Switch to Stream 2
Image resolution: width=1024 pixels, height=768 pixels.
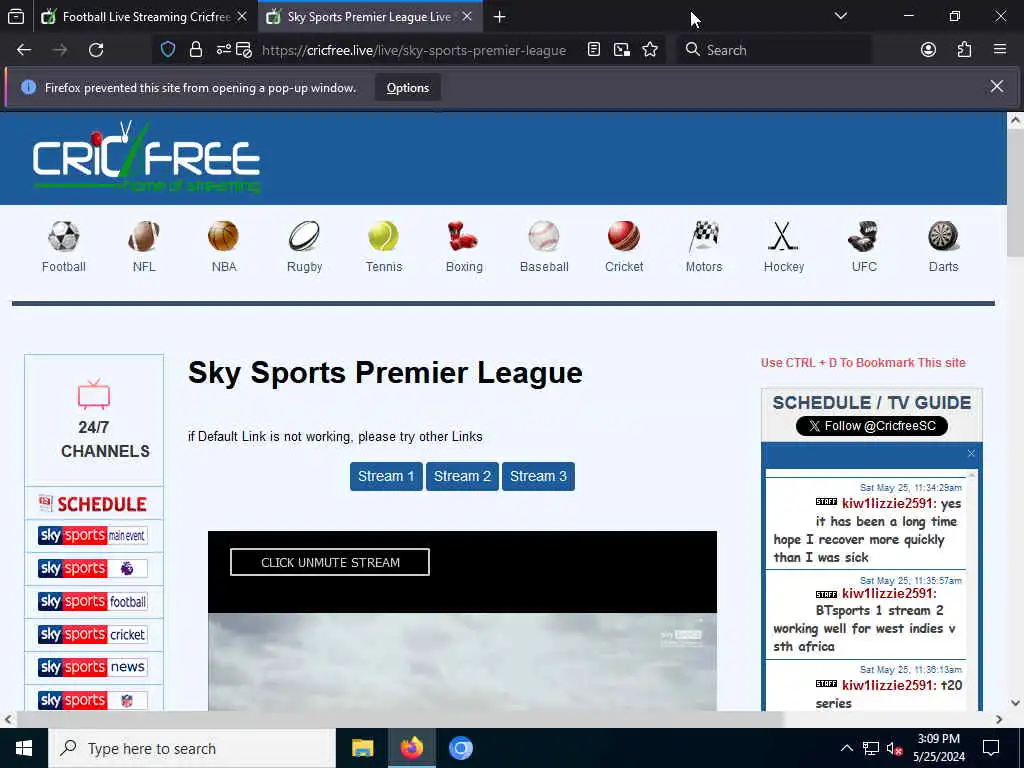(462, 476)
